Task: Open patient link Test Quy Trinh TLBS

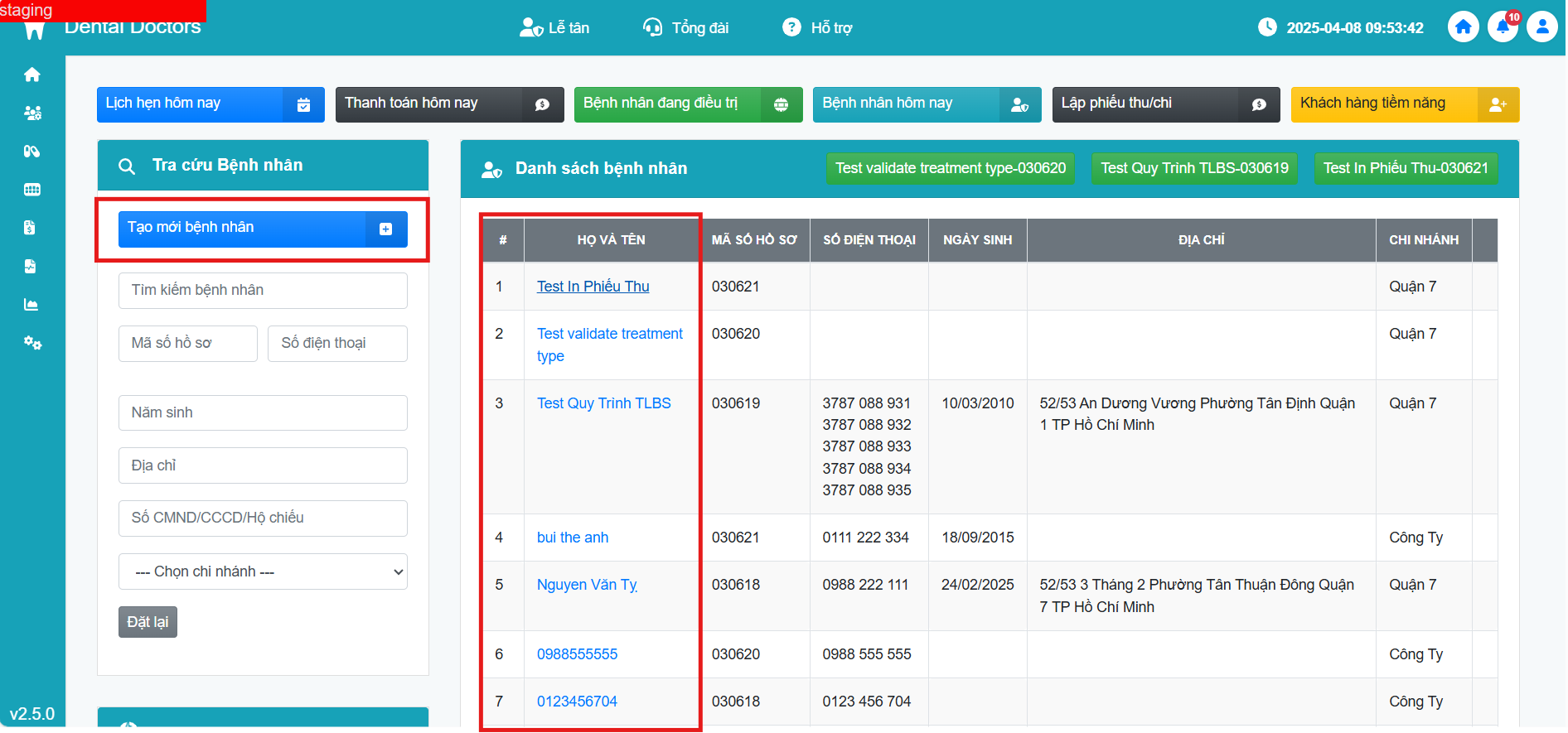Action: tap(603, 403)
